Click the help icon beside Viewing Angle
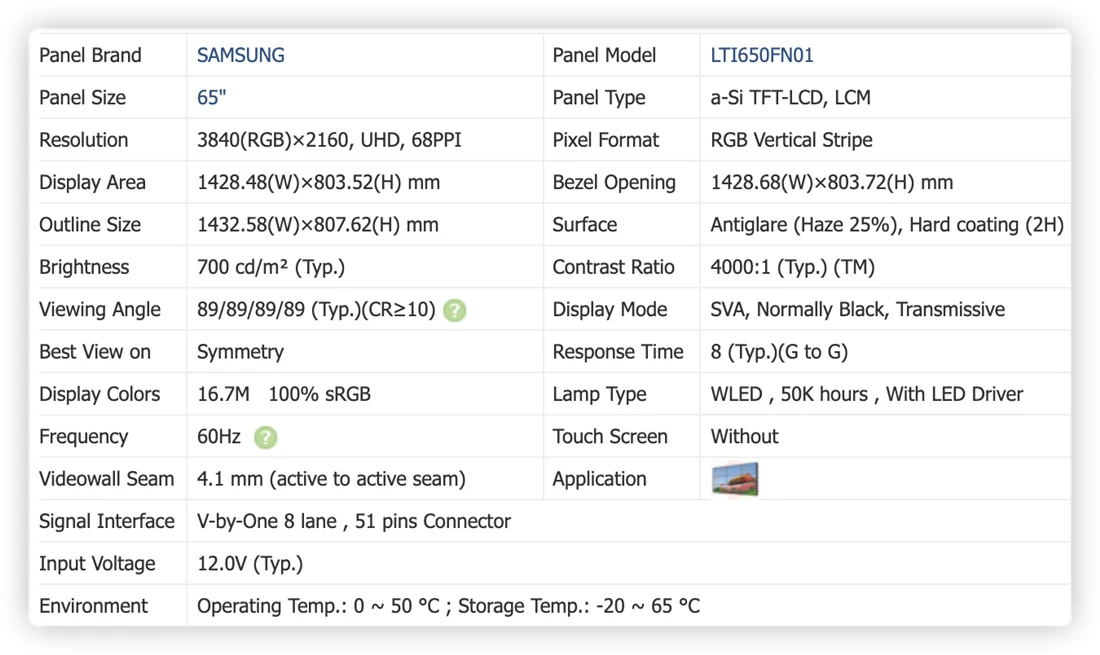 click(x=455, y=310)
